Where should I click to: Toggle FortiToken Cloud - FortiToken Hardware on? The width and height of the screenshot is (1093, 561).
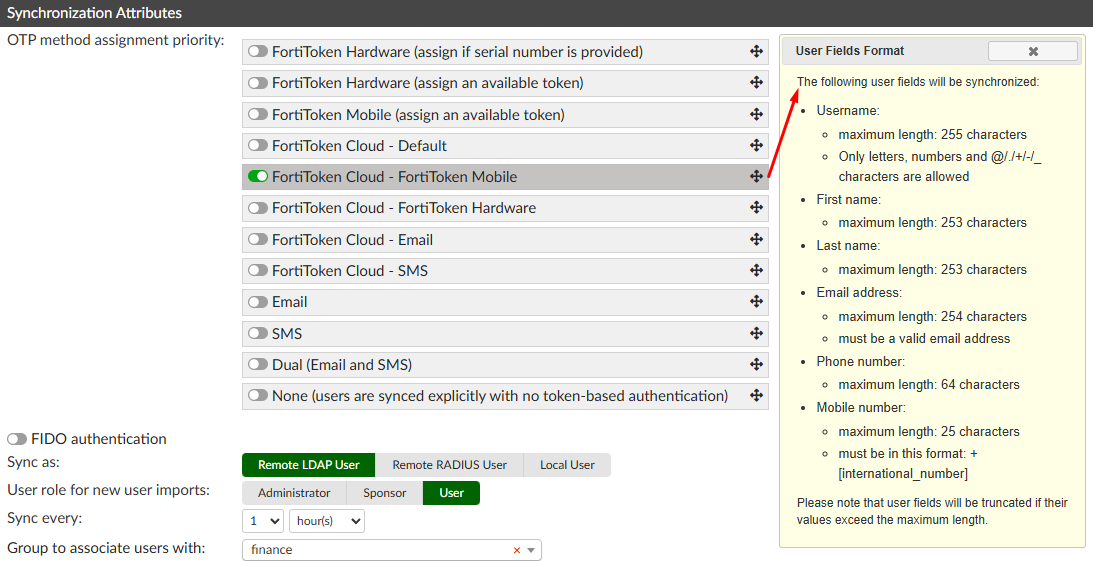(x=258, y=208)
